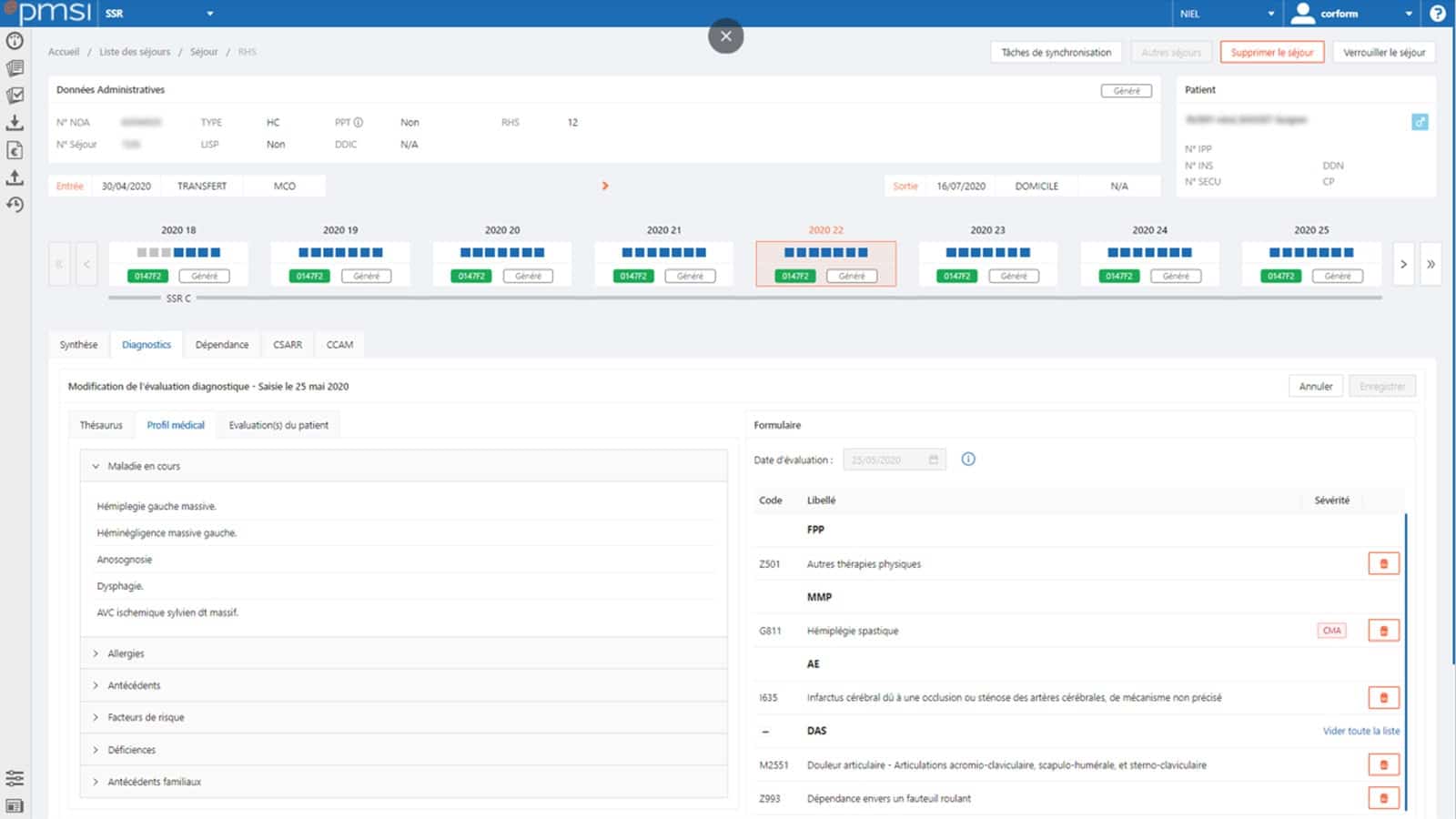Image resolution: width=1456 pixels, height=819 pixels.
Task: Click Tâches de synchronisation button
Action: [x=1057, y=53]
